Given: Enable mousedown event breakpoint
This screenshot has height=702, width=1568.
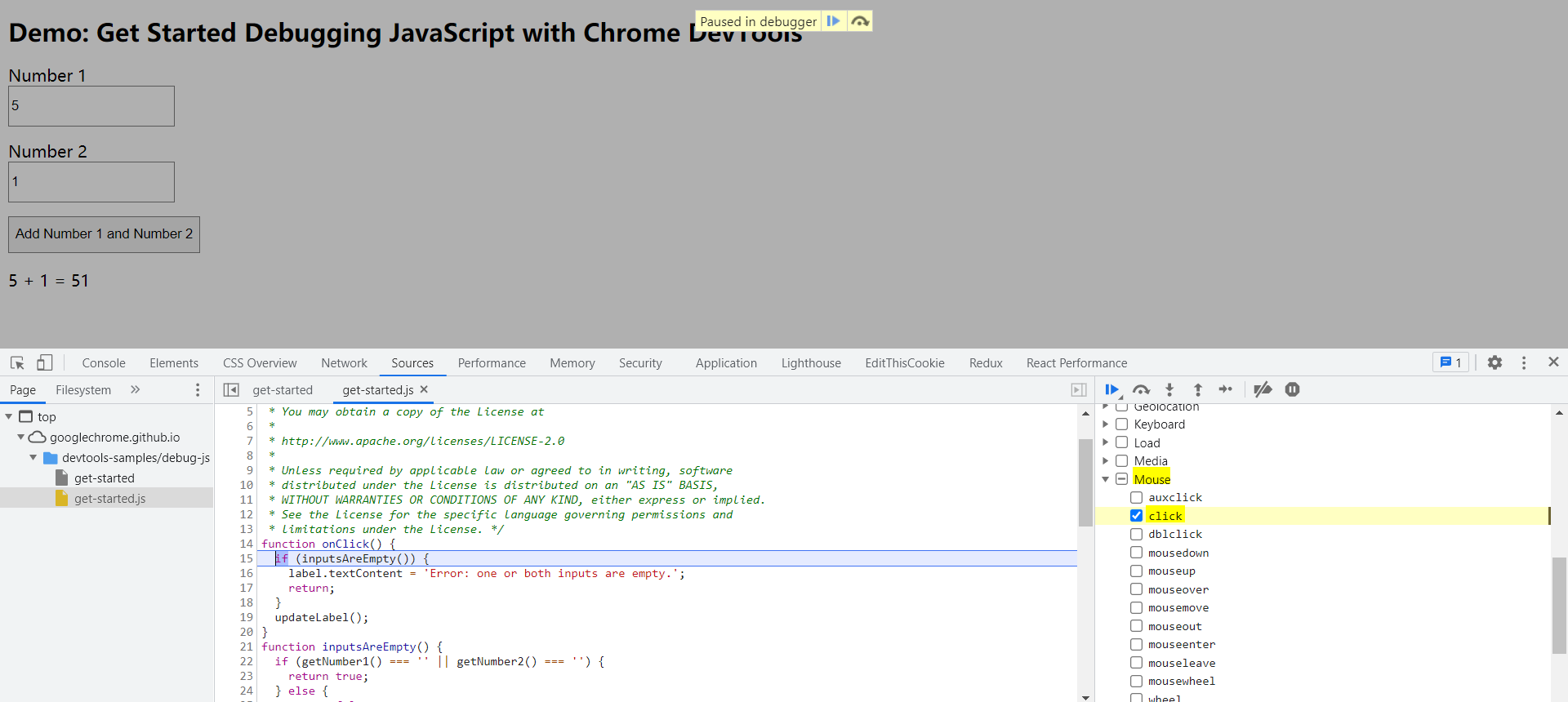Looking at the screenshot, I should coord(1136,553).
